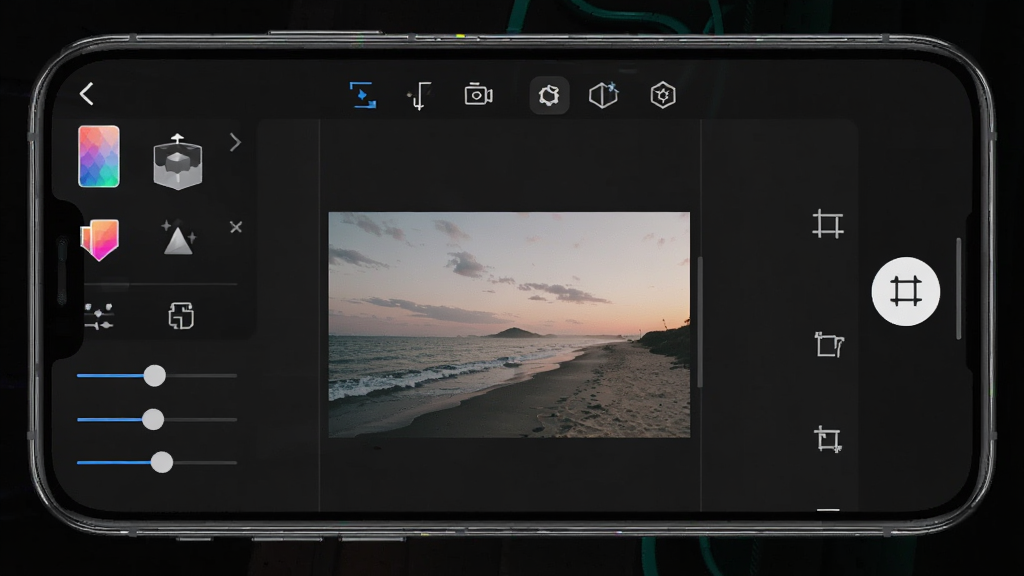Click the rotate copy square icon

pyautogui.click(x=181, y=315)
